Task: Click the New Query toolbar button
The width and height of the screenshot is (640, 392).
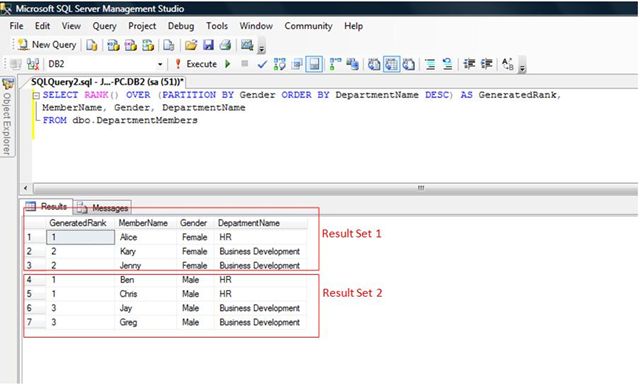Action: (x=47, y=45)
